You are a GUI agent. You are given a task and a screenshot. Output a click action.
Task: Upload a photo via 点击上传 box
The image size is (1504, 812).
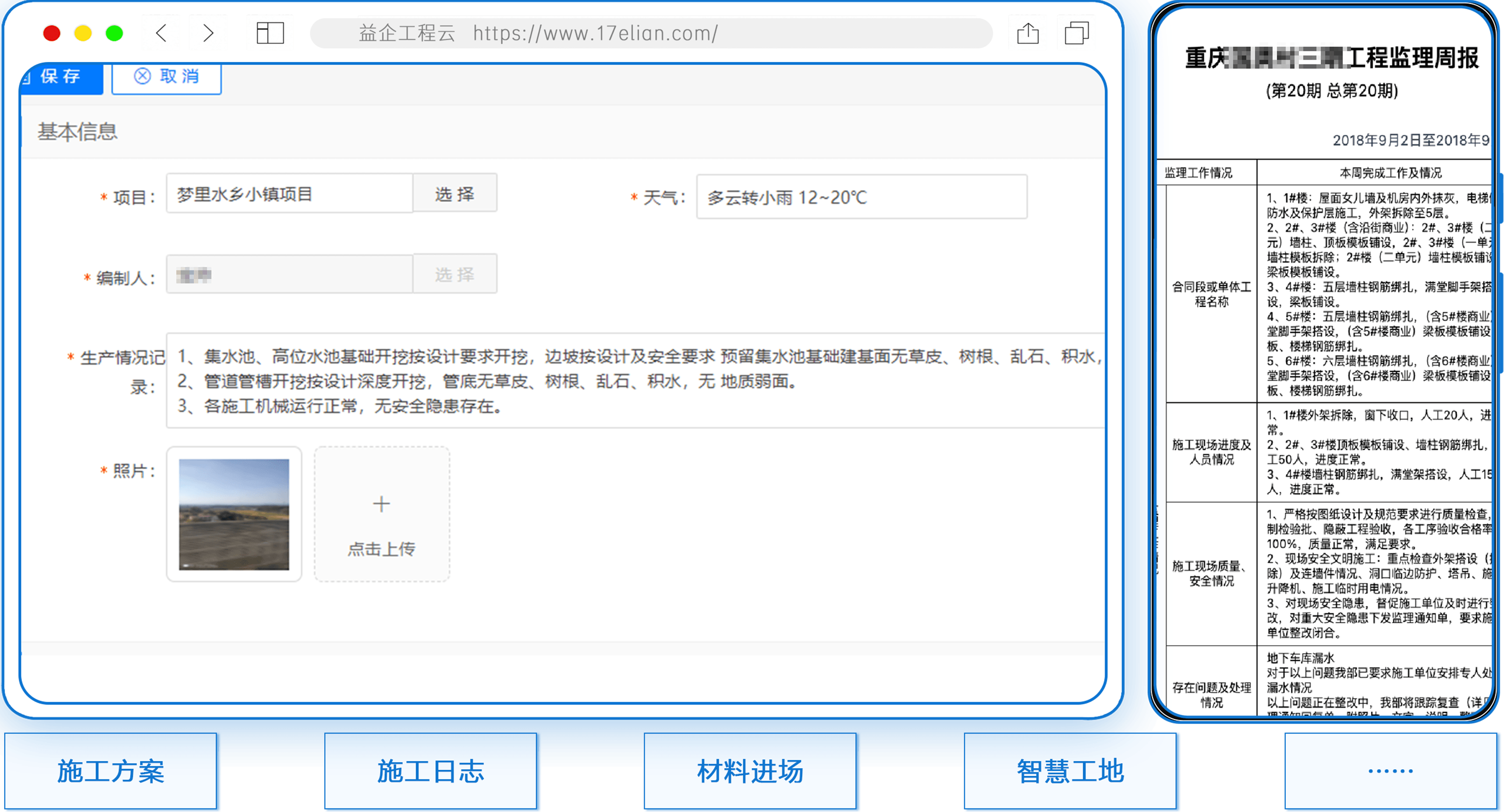pyautogui.click(x=382, y=514)
